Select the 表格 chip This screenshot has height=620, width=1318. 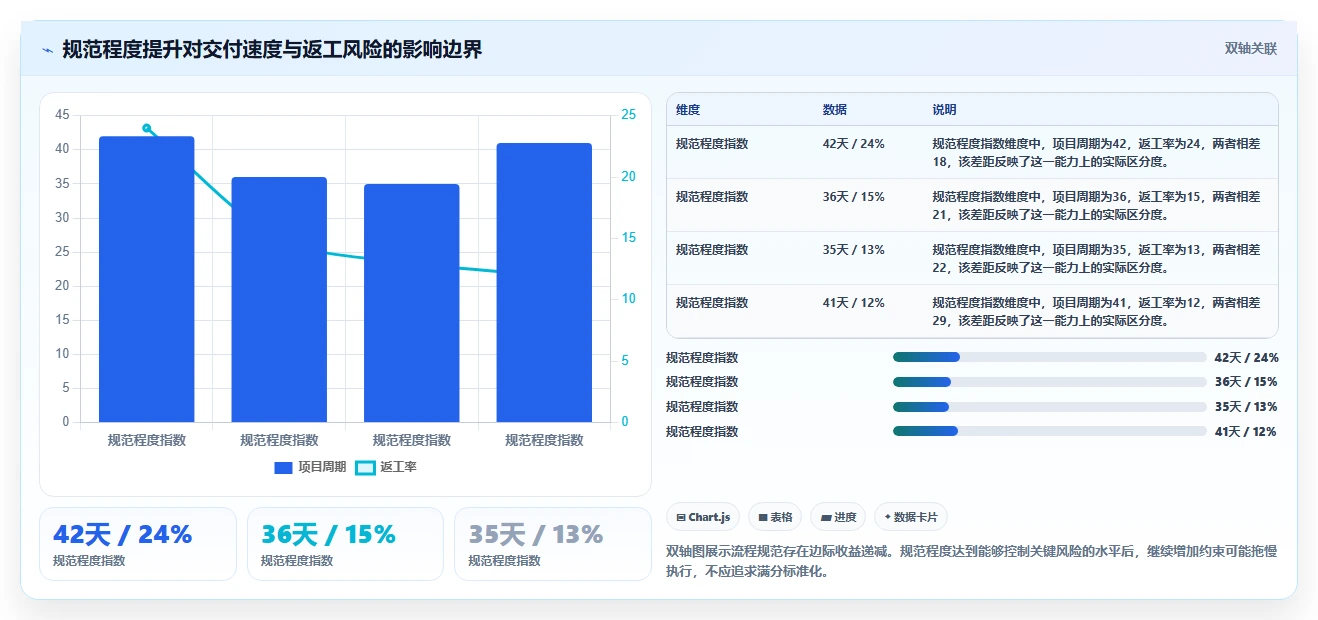click(x=774, y=517)
